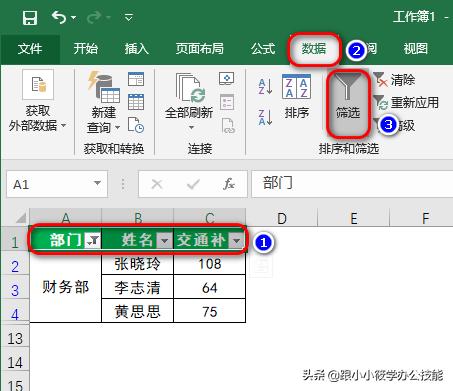Switch to the 数据 ribbon tab
The height and width of the screenshot is (391, 453).
point(314,49)
